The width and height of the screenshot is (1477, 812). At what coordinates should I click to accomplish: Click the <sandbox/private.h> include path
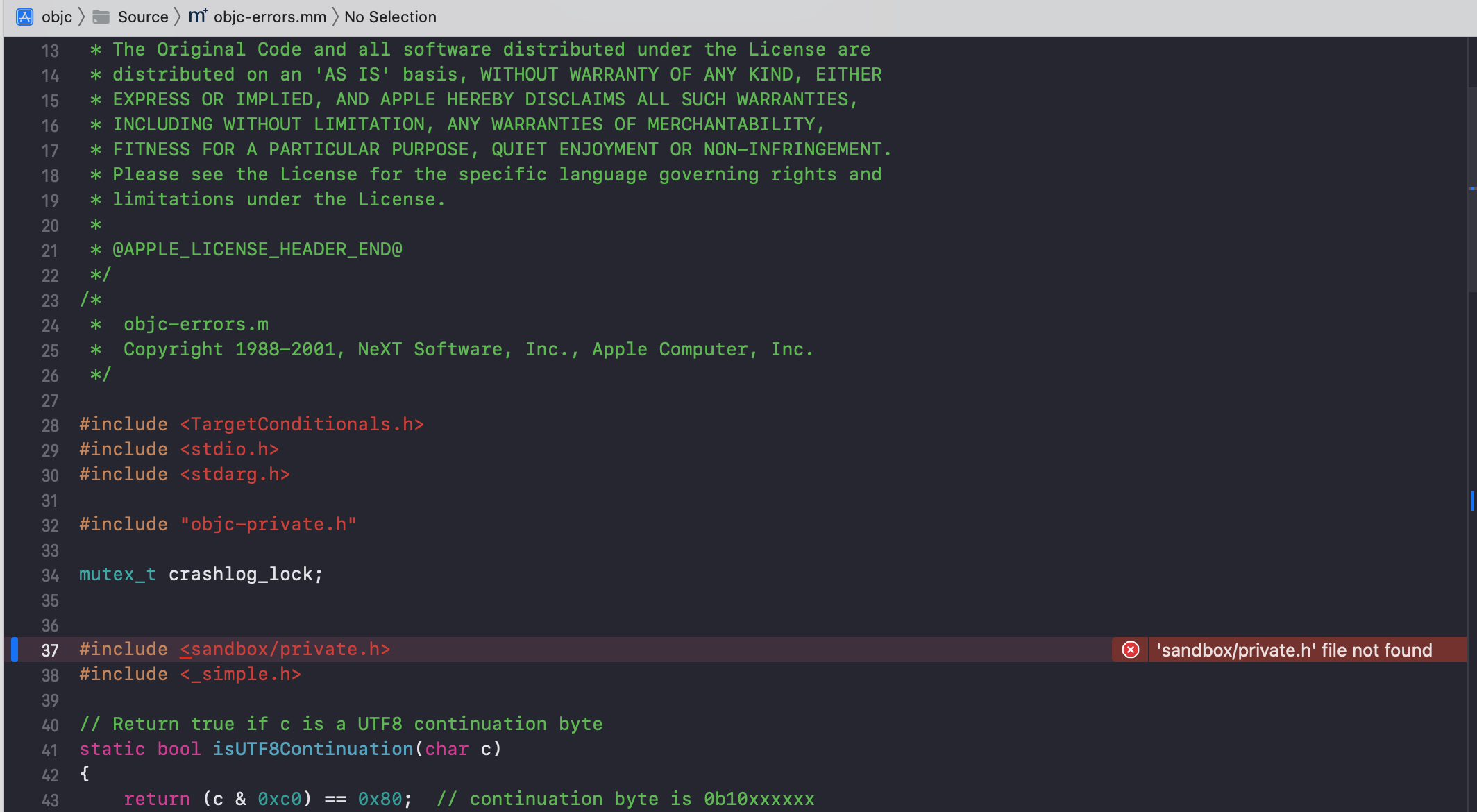click(x=285, y=649)
